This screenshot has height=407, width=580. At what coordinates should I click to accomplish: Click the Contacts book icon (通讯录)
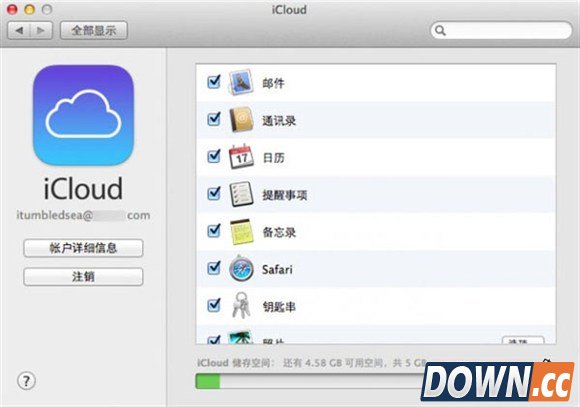pyautogui.click(x=241, y=119)
